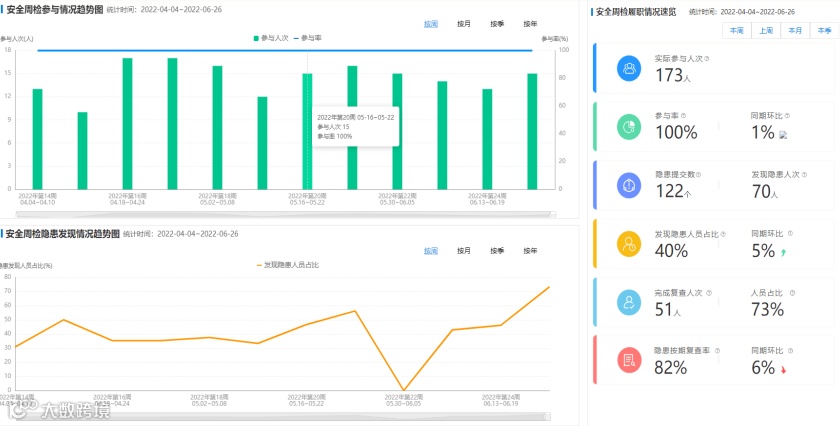Switch 参与情况趋势图 to 按年
The image size is (840, 426).
click(x=530, y=24)
